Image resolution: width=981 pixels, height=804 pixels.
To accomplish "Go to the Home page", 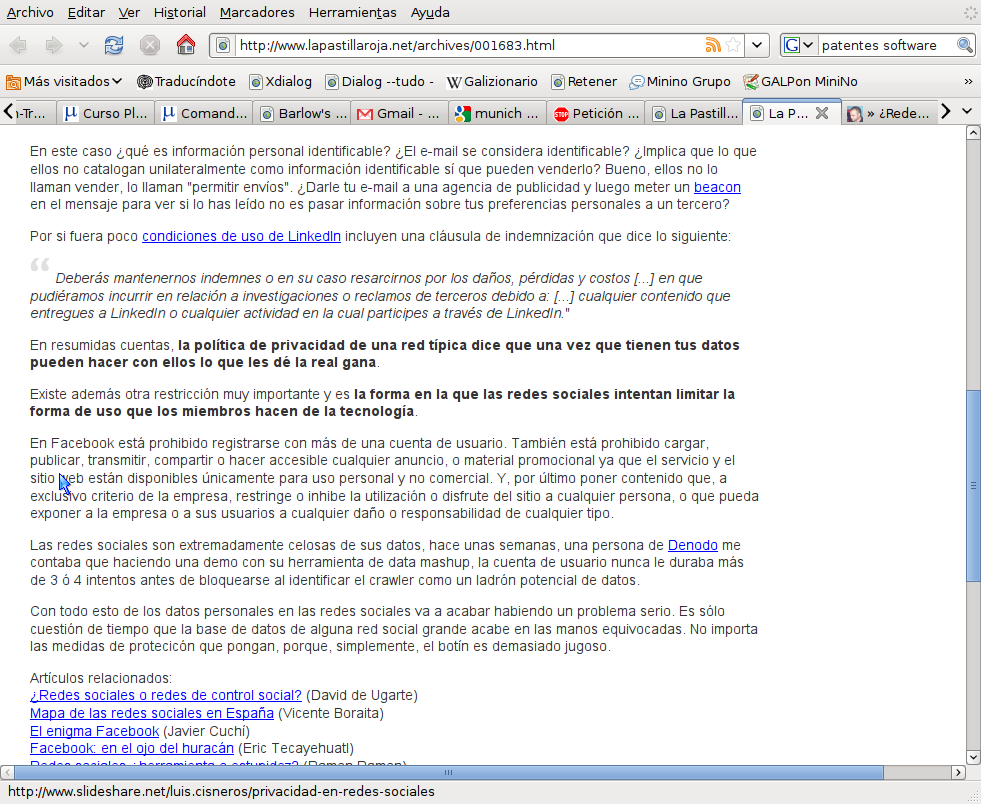I will [x=186, y=45].
